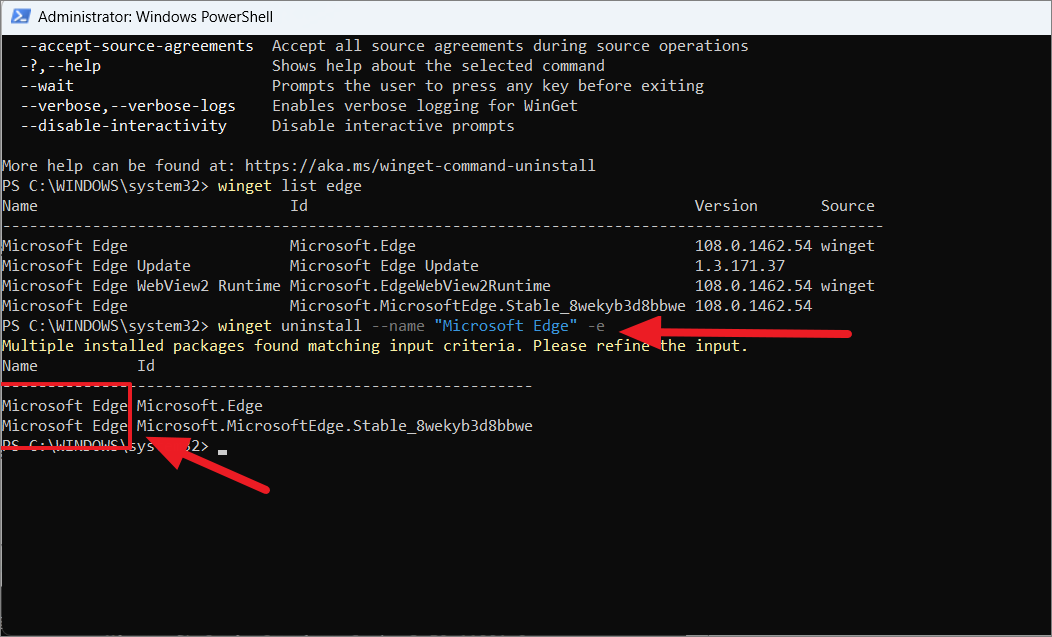
Task: Click 'Accept all source agreements during source operations'
Action: click(510, 46)
